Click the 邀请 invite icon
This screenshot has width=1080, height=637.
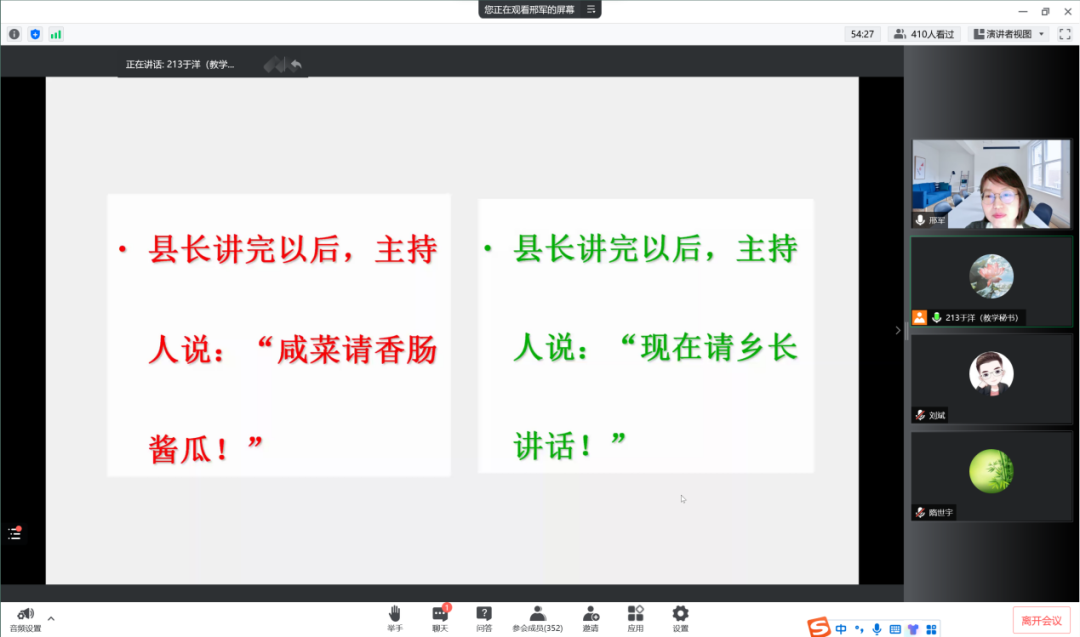[x=591, y=618]
